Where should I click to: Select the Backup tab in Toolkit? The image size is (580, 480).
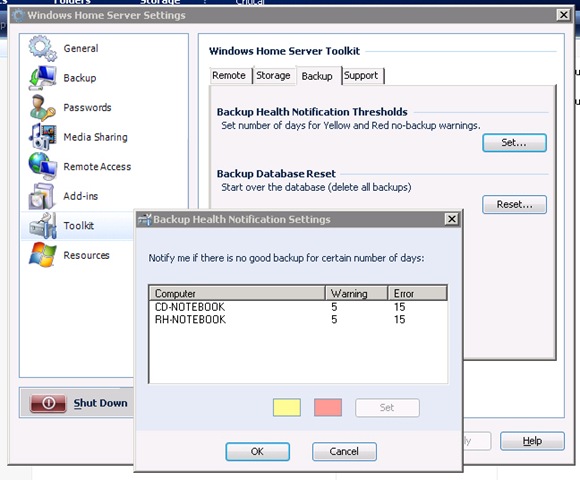click(x=317, y=76)
